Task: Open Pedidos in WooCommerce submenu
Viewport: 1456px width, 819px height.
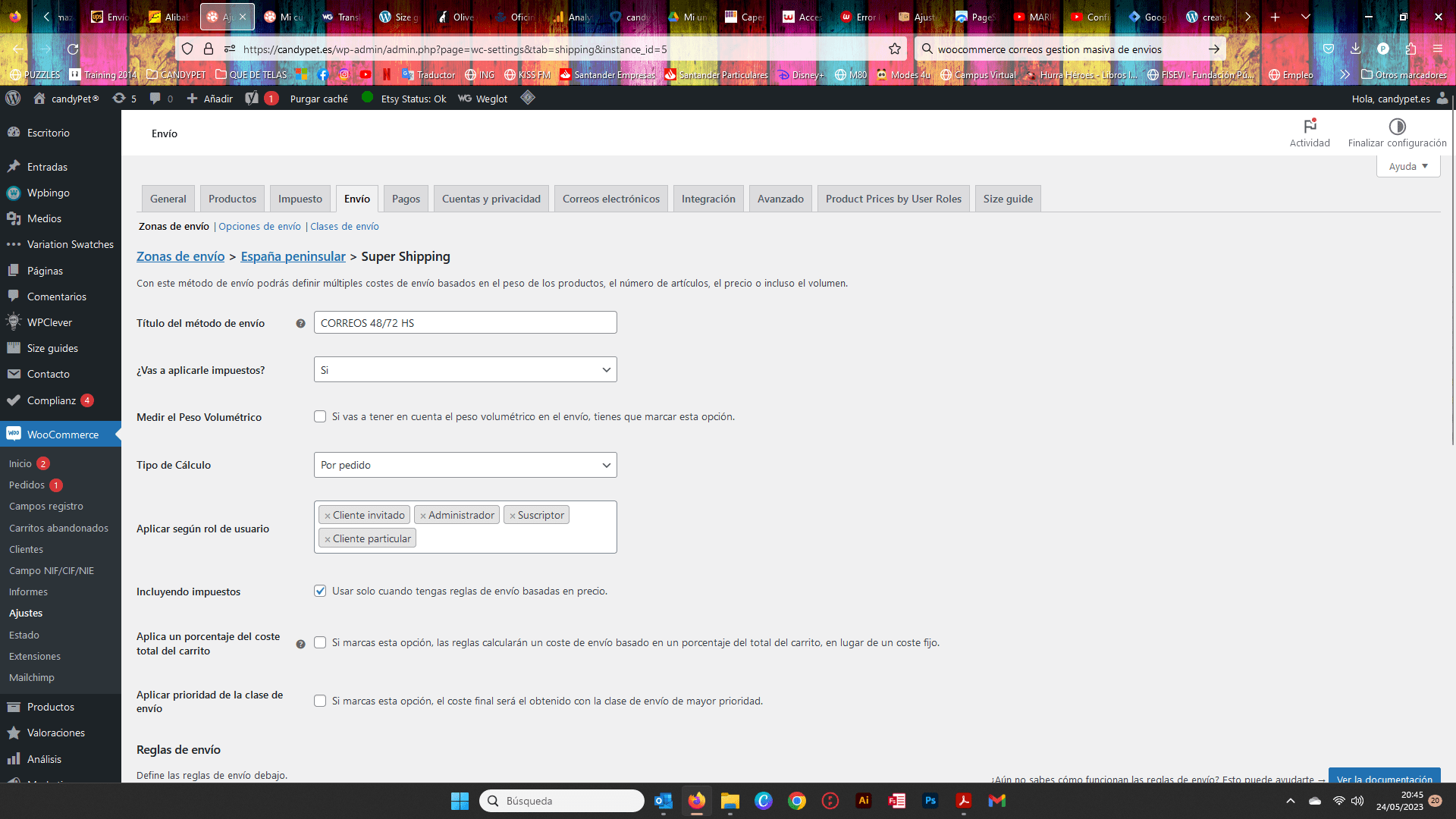Action: [x=27, y=485]
